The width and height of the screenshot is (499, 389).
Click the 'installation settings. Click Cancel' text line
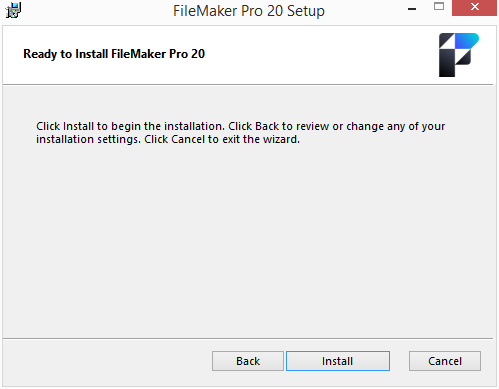tap(168, 139)
